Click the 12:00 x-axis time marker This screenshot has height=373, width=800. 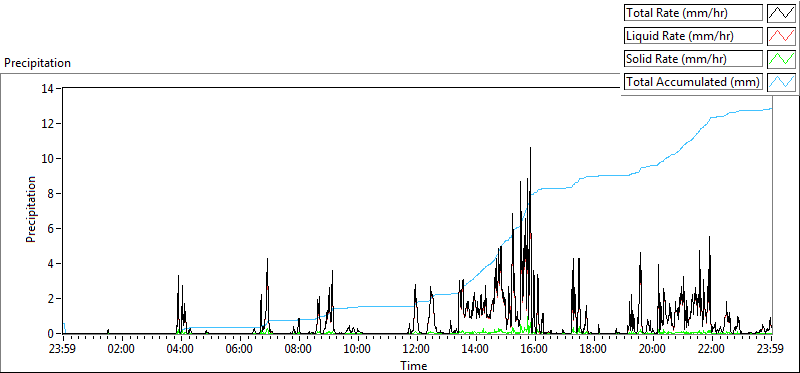[x=417, y=350]
